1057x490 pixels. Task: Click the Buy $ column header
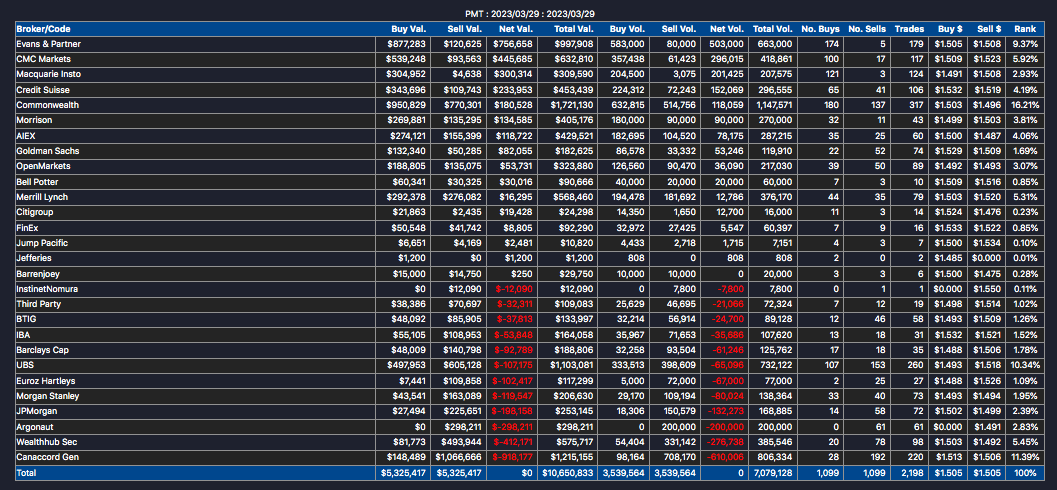pos(950,29)
